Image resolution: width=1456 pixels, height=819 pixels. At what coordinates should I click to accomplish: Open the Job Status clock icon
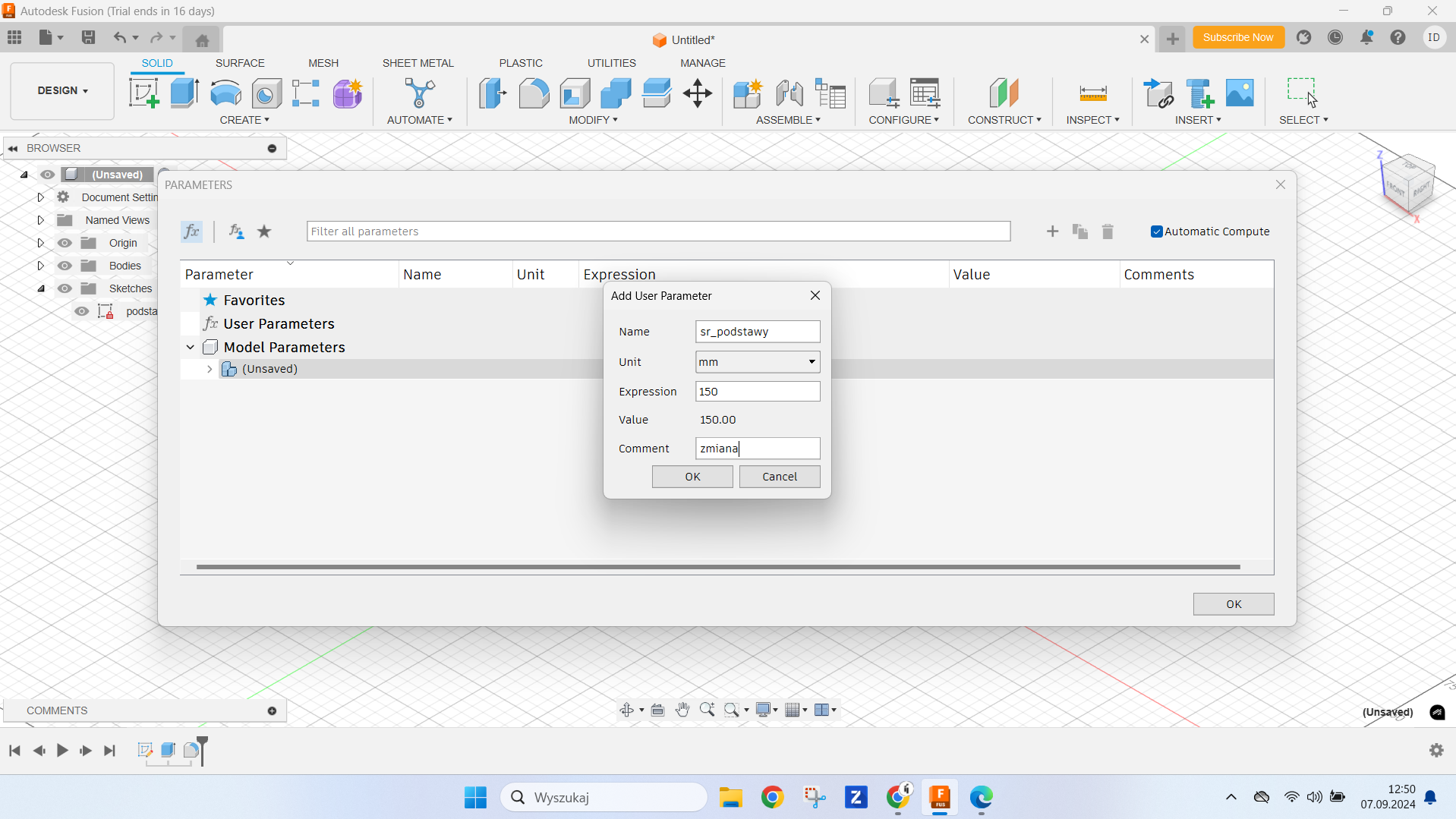(1335, 37)
